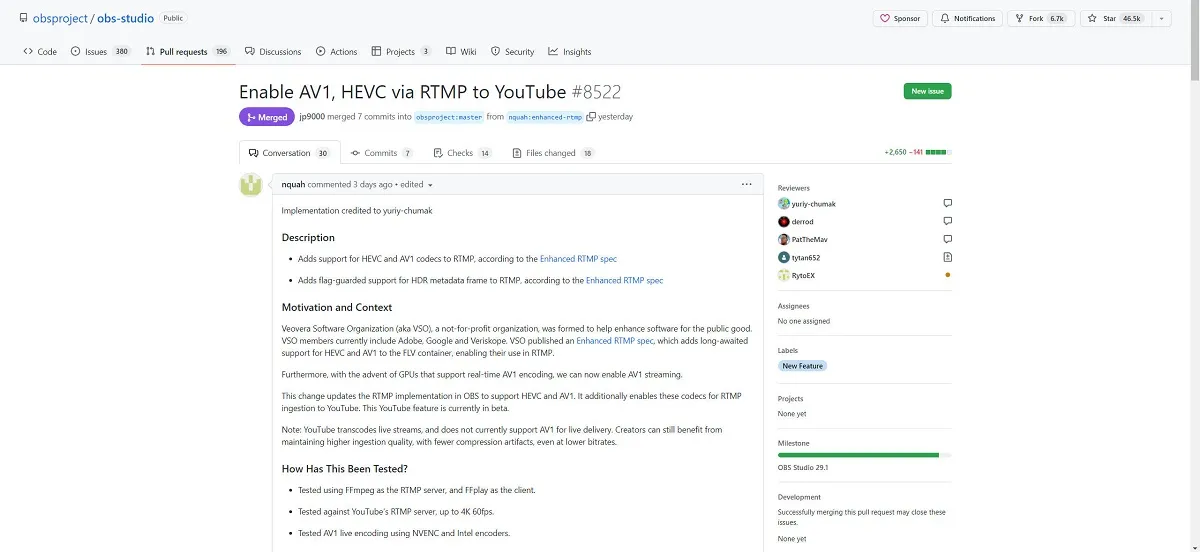The width and height of the screenshot is (1200, 552).
Task: Open reviewer PatTheMav profile
Action: coord(809,240)
